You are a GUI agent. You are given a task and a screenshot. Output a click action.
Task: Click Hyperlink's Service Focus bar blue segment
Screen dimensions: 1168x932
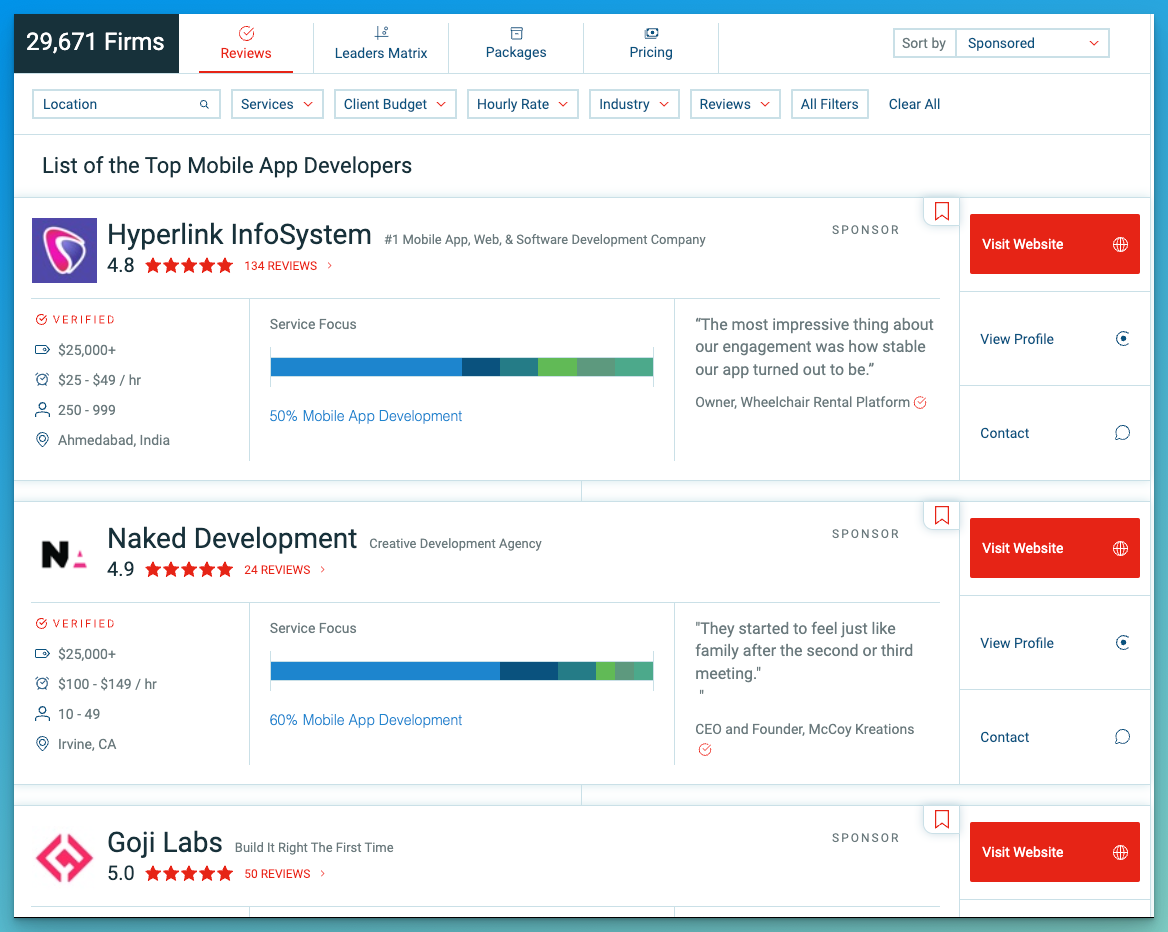point(366,367)
